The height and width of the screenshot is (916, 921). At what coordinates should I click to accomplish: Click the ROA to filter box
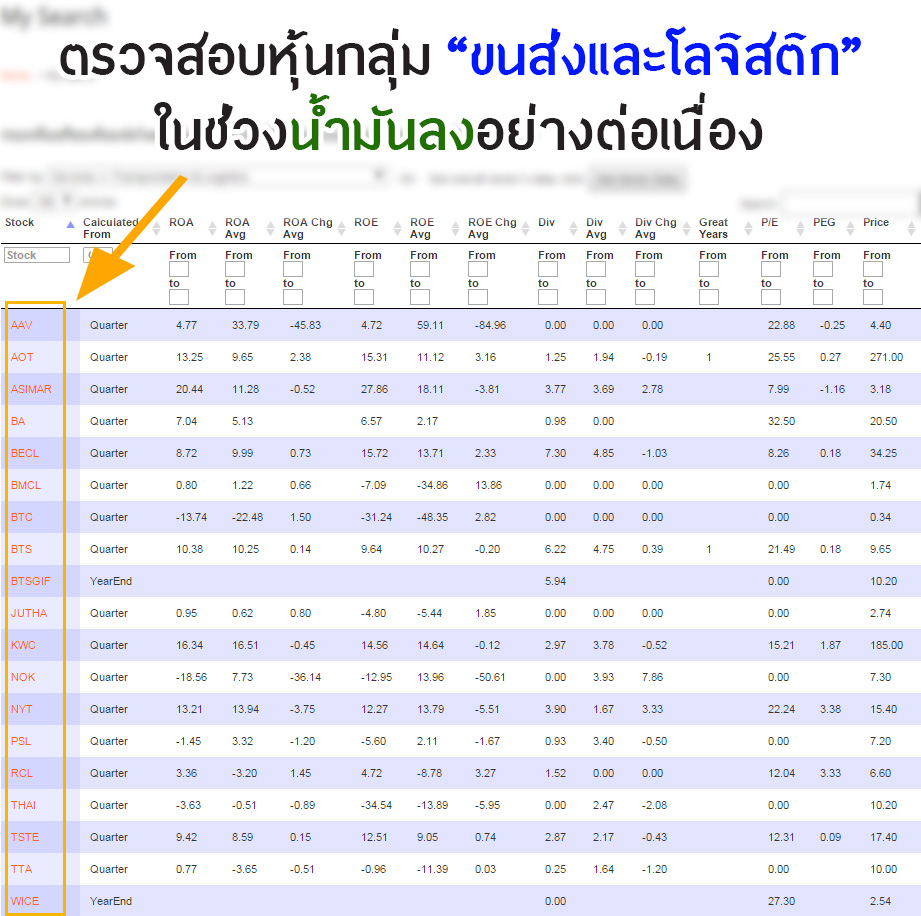[179, 297]
